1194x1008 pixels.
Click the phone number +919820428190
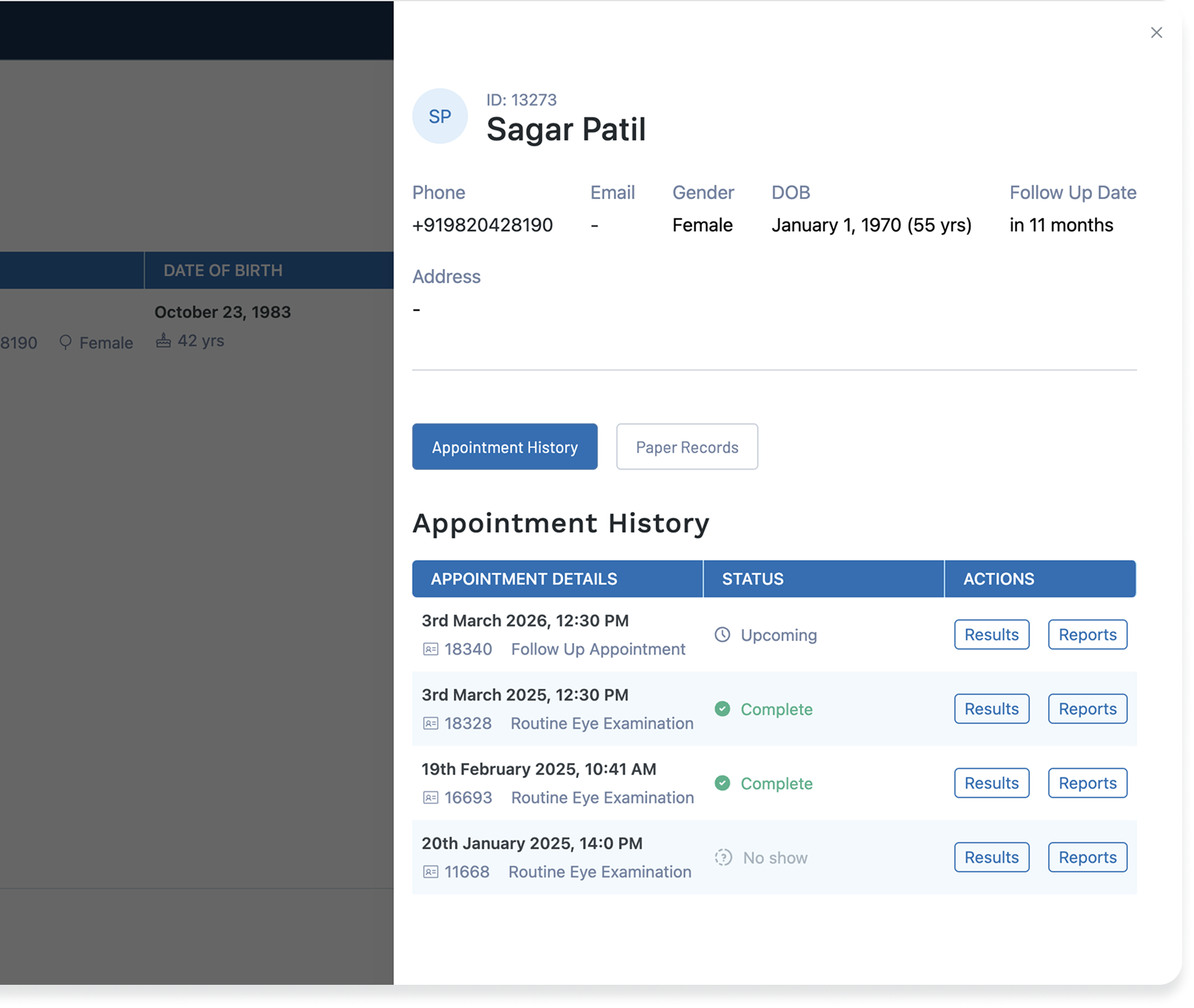(x=483, y=225)
